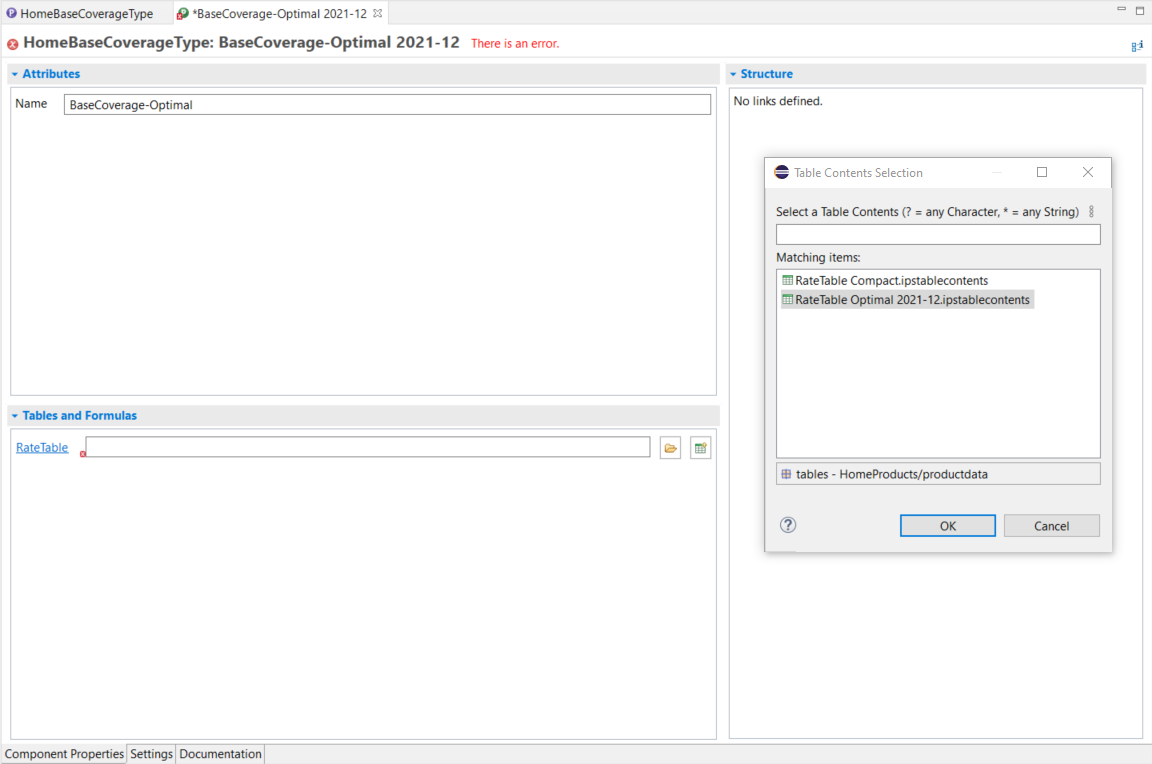Click the create new table contents icon

coord(700,448)
